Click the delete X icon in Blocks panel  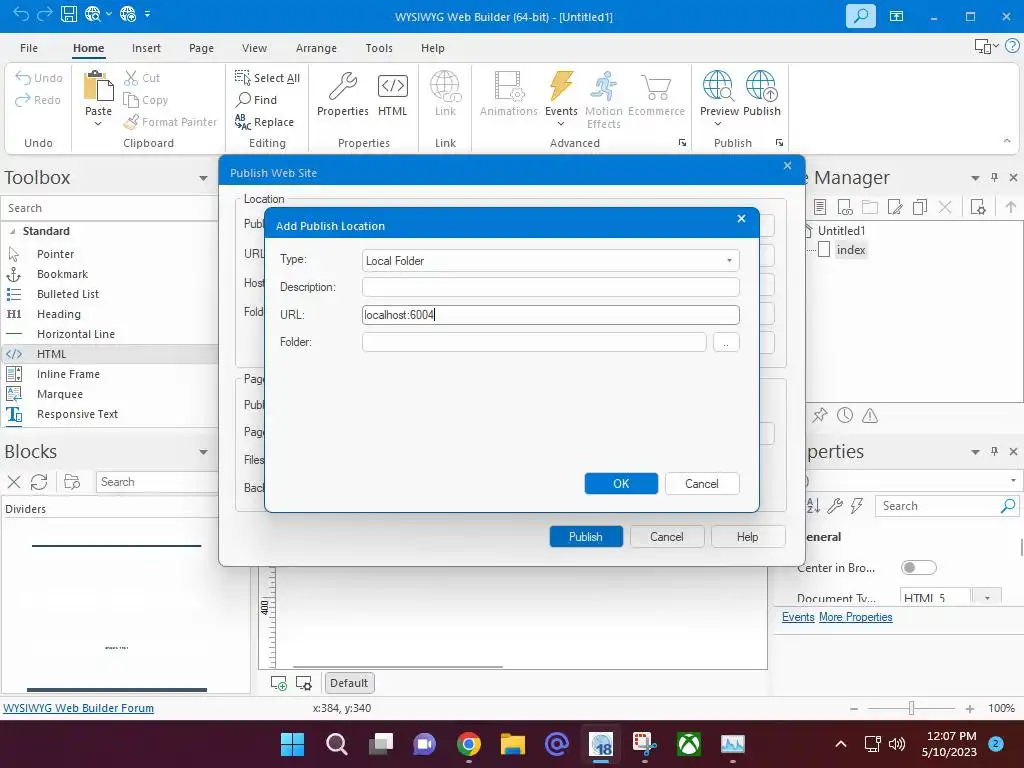coord(14,482)
